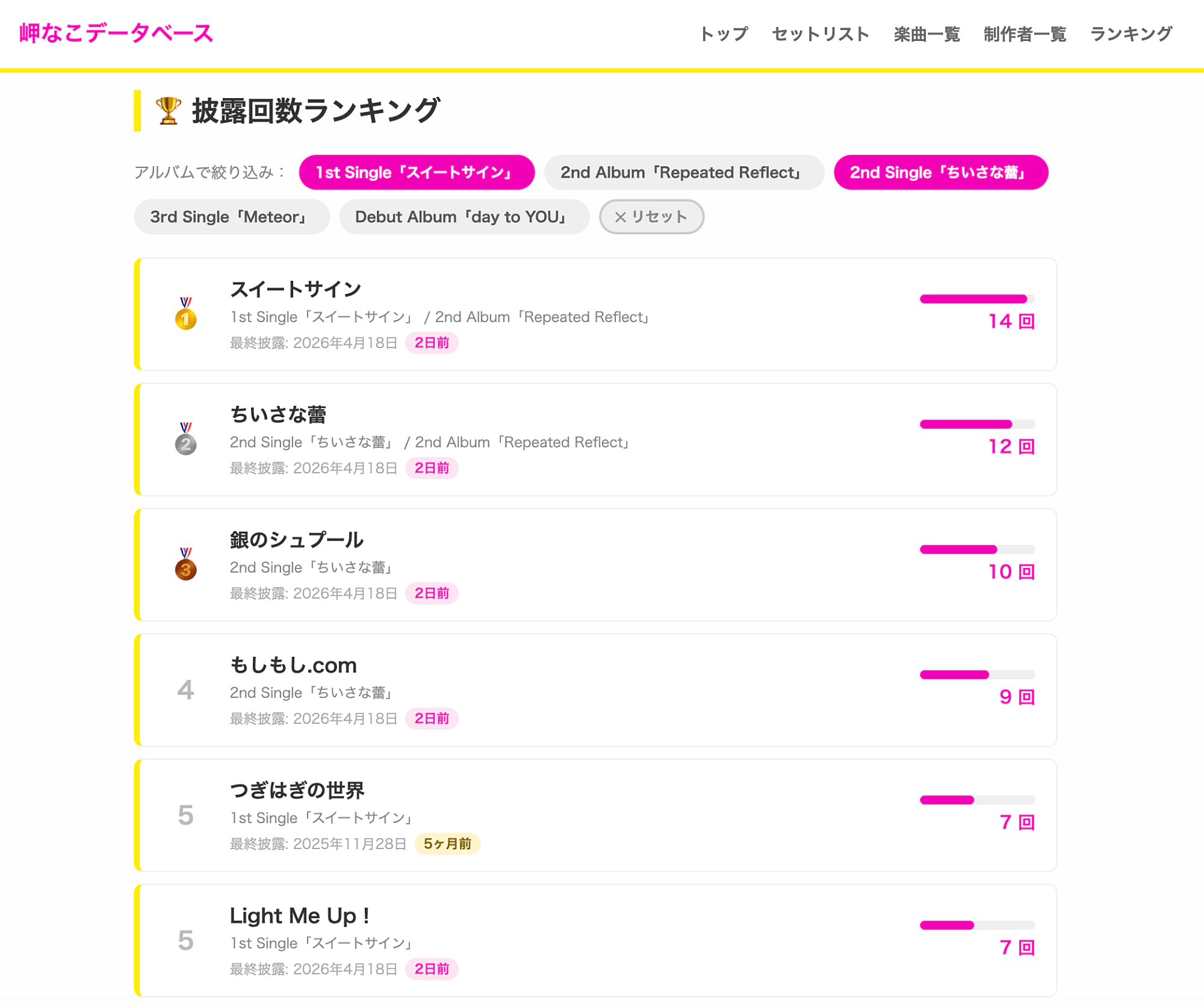Open the 楽曲一覧 navigation item
Viewport: 1204px width, 1002px height.
point(926,34)
